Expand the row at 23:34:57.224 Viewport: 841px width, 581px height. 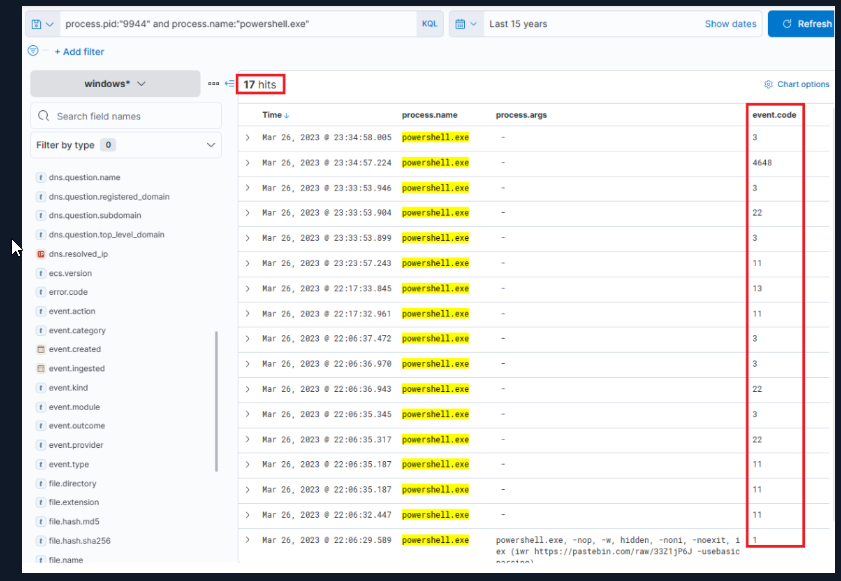[x=247, y=163]
